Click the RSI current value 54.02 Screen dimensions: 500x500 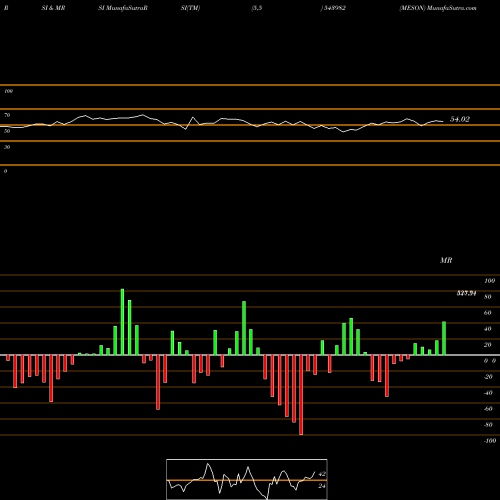(460, 119)
